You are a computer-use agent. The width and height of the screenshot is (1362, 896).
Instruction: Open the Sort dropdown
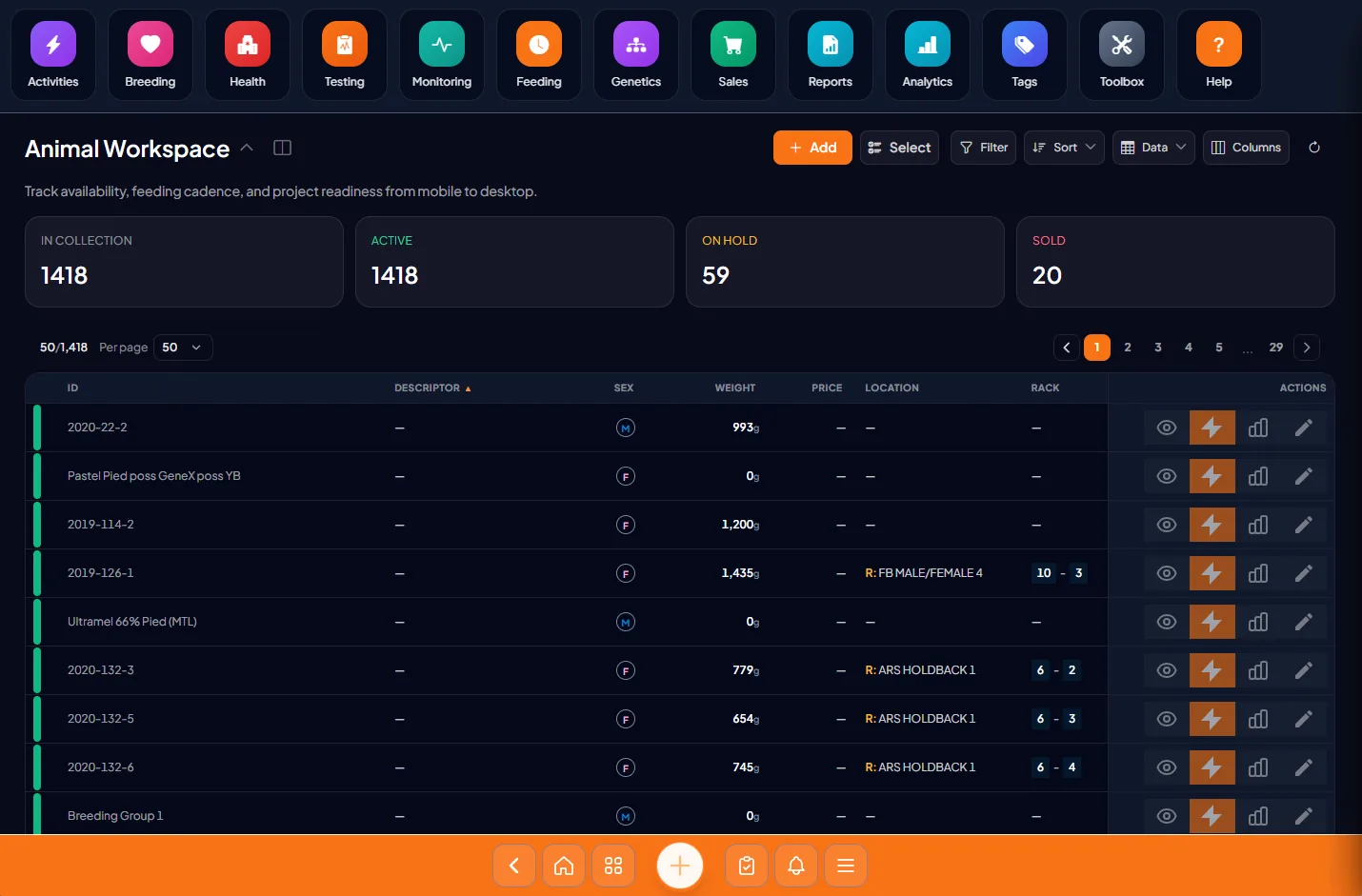click(x=1064, y=148)
